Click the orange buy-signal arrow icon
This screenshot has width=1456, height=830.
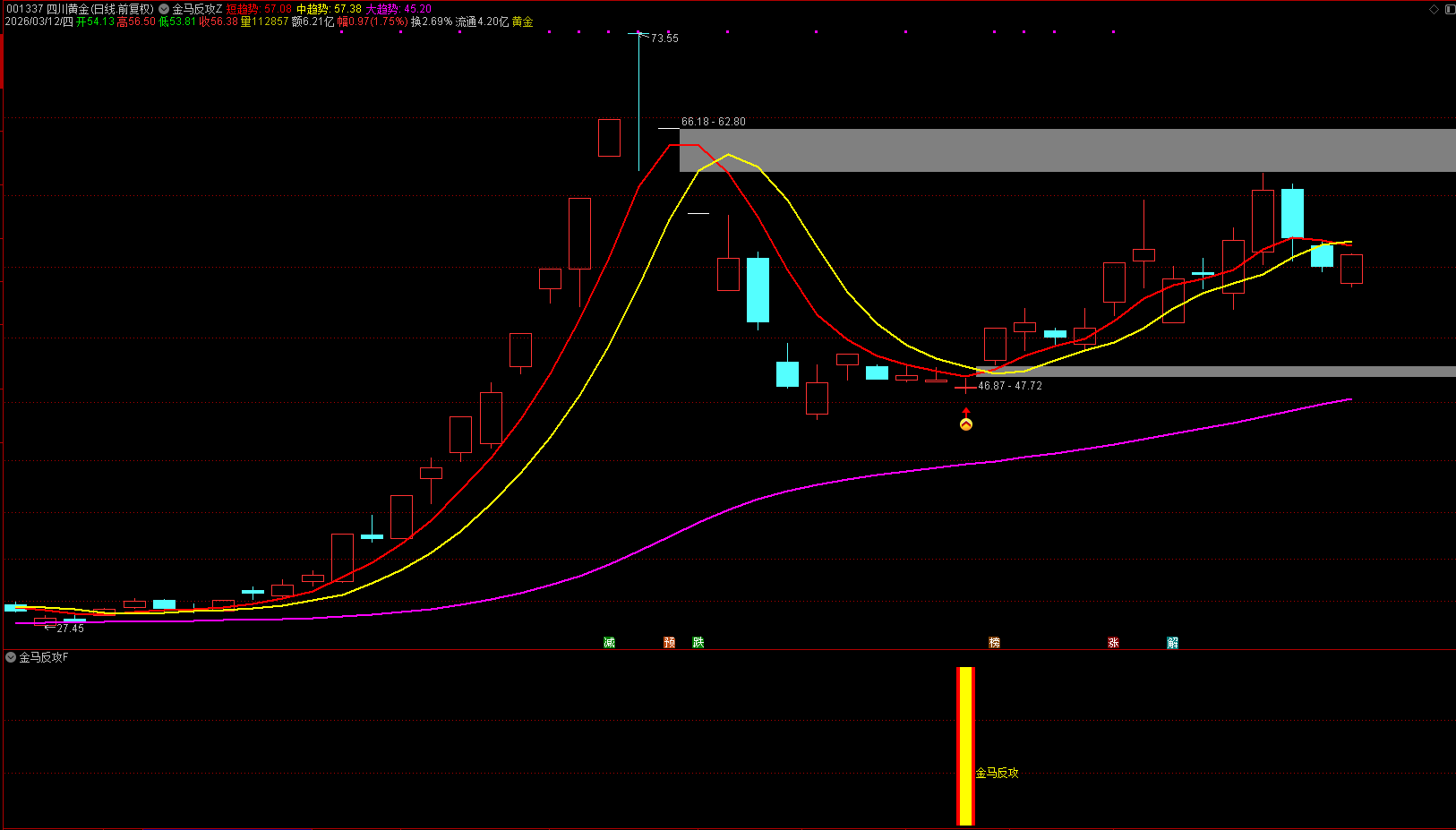966,424
